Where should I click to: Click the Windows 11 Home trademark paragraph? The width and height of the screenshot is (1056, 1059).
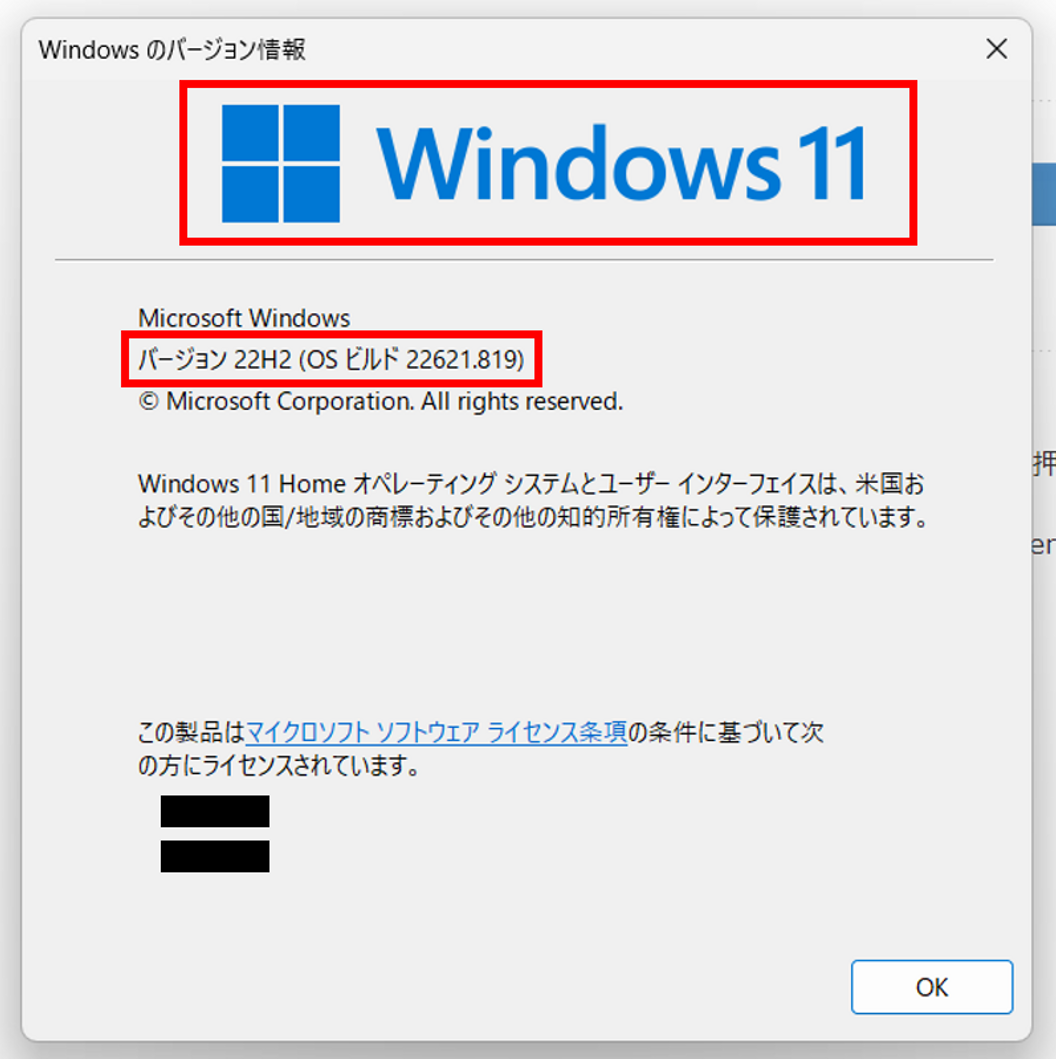point(534,500)
